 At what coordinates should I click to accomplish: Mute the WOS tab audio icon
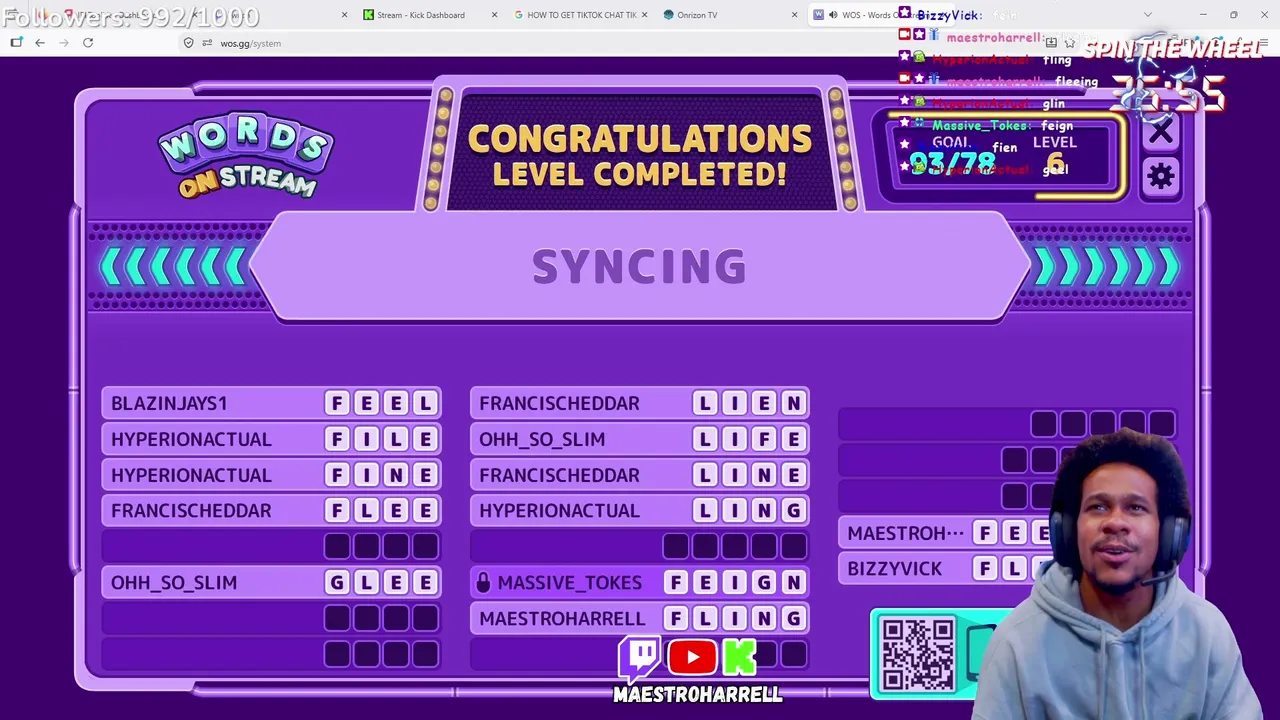pyautogui.click(x=832, y=15)
